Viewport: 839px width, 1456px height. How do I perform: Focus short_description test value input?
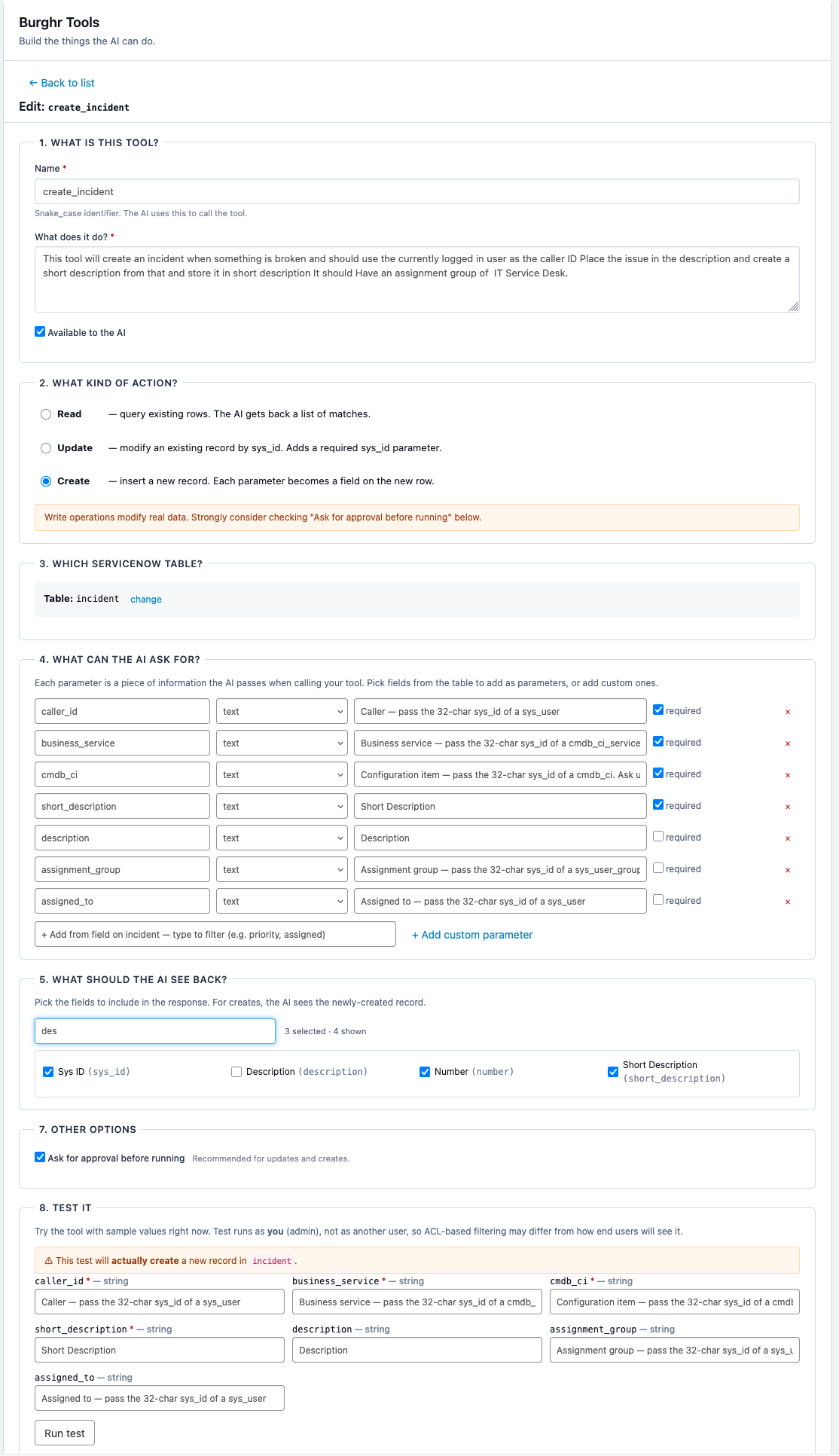pyautogui.click(x=160, y=1350)
